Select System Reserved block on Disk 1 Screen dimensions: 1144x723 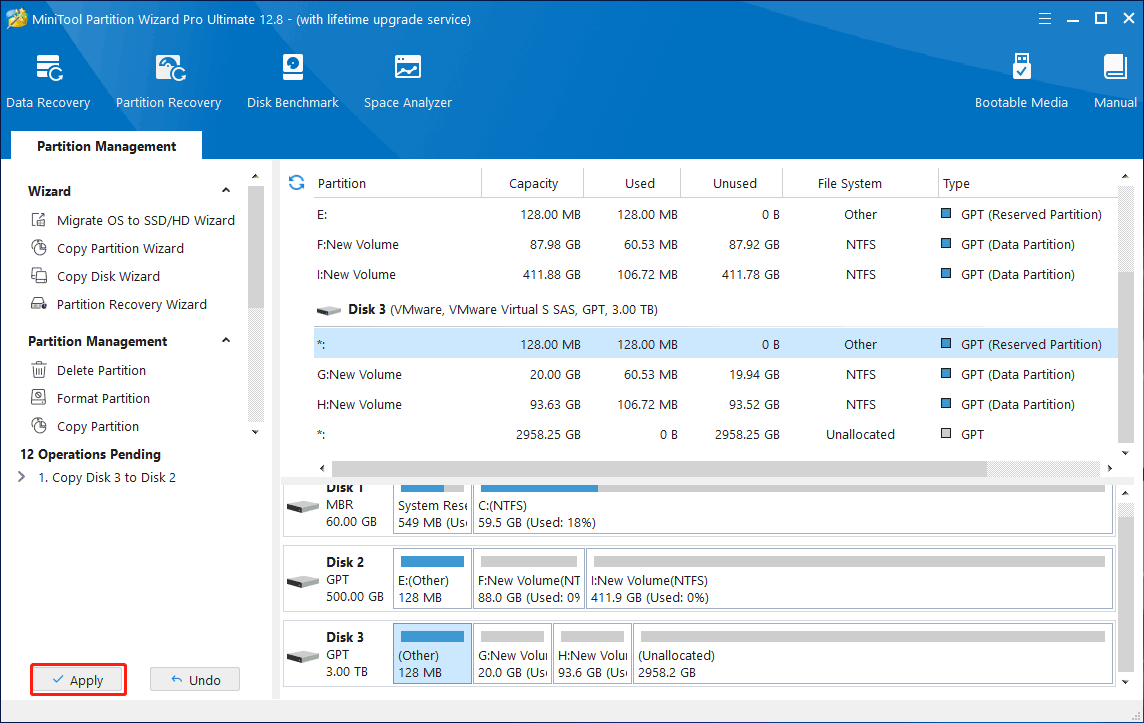click(x=432, y=509)
